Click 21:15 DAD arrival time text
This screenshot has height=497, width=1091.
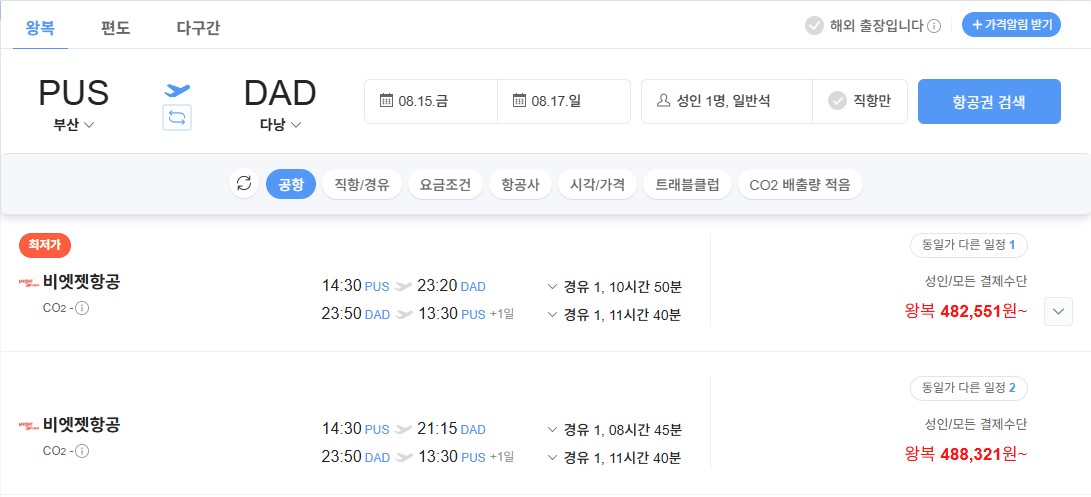pyautogui.click(x=452, y=429)
